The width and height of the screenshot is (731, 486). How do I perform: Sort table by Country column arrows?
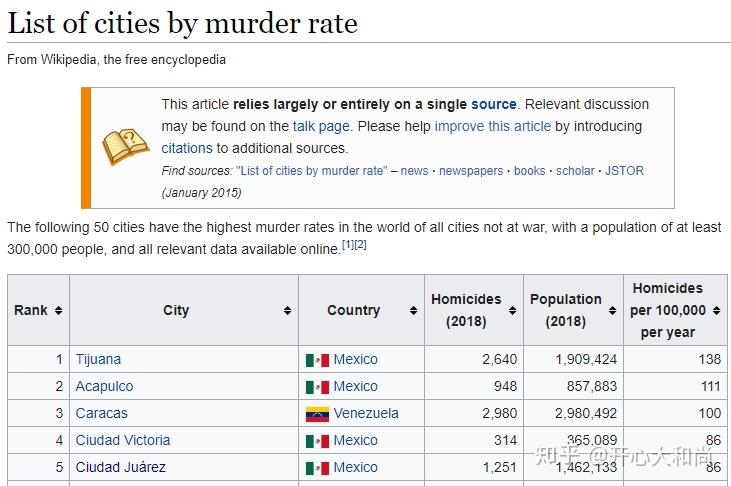[413, 311]
